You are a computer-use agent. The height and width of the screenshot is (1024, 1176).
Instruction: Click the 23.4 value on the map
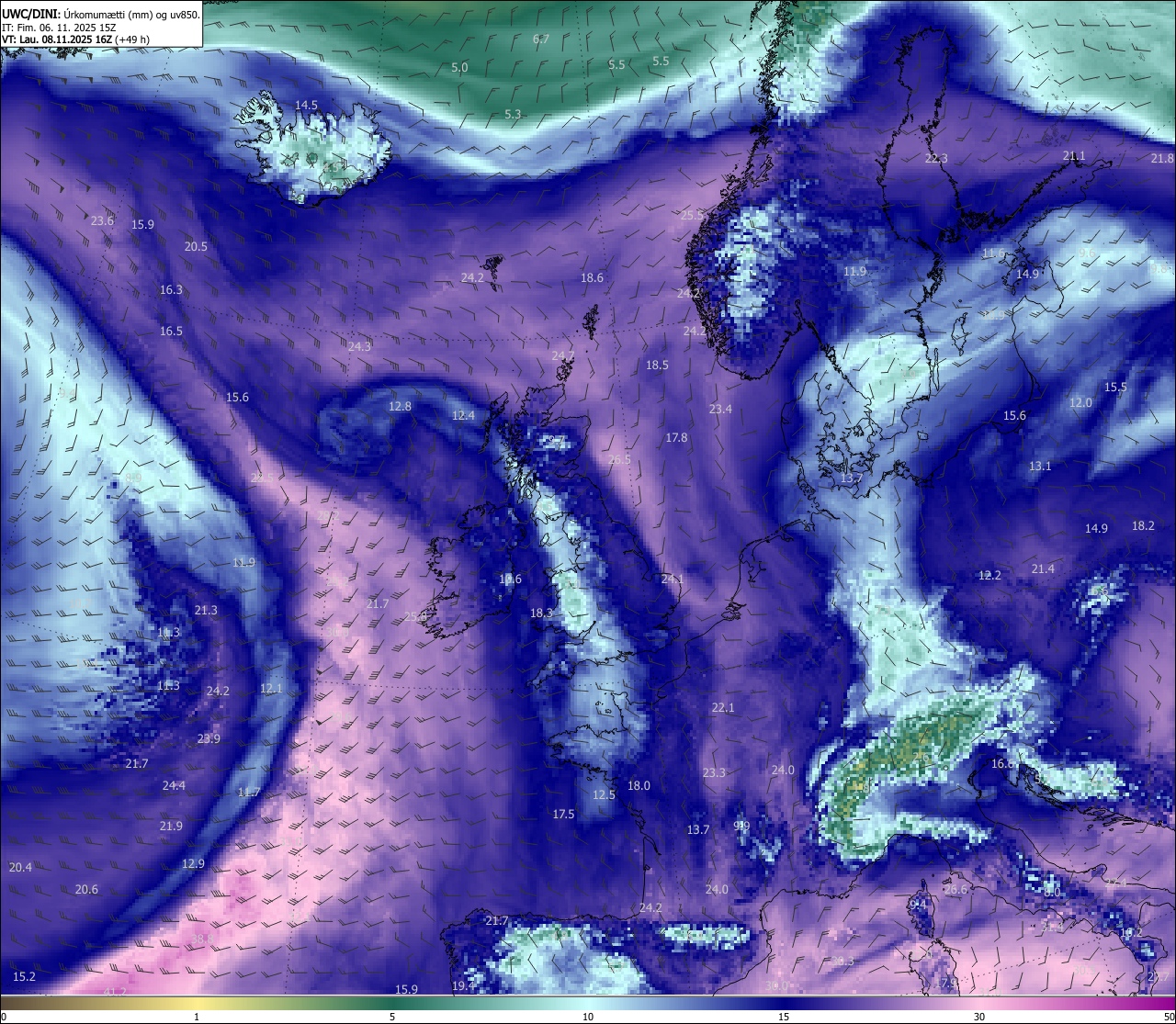(720, 409)
